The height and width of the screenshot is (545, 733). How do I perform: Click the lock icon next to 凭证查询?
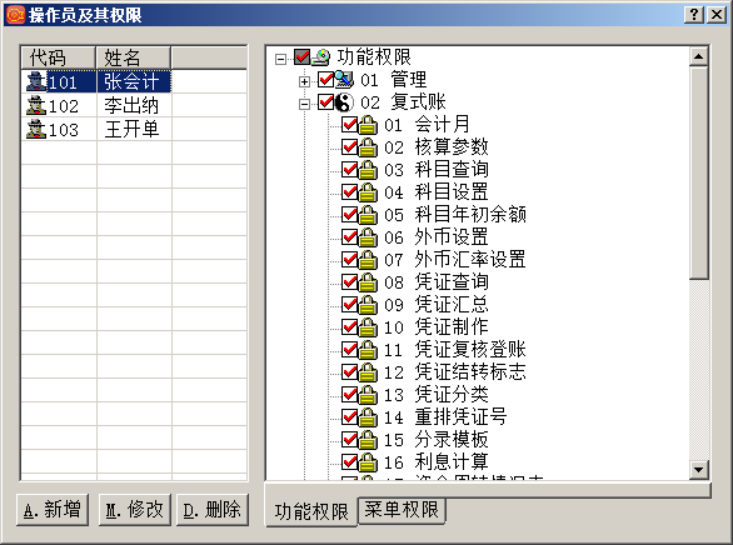(368, 282)
